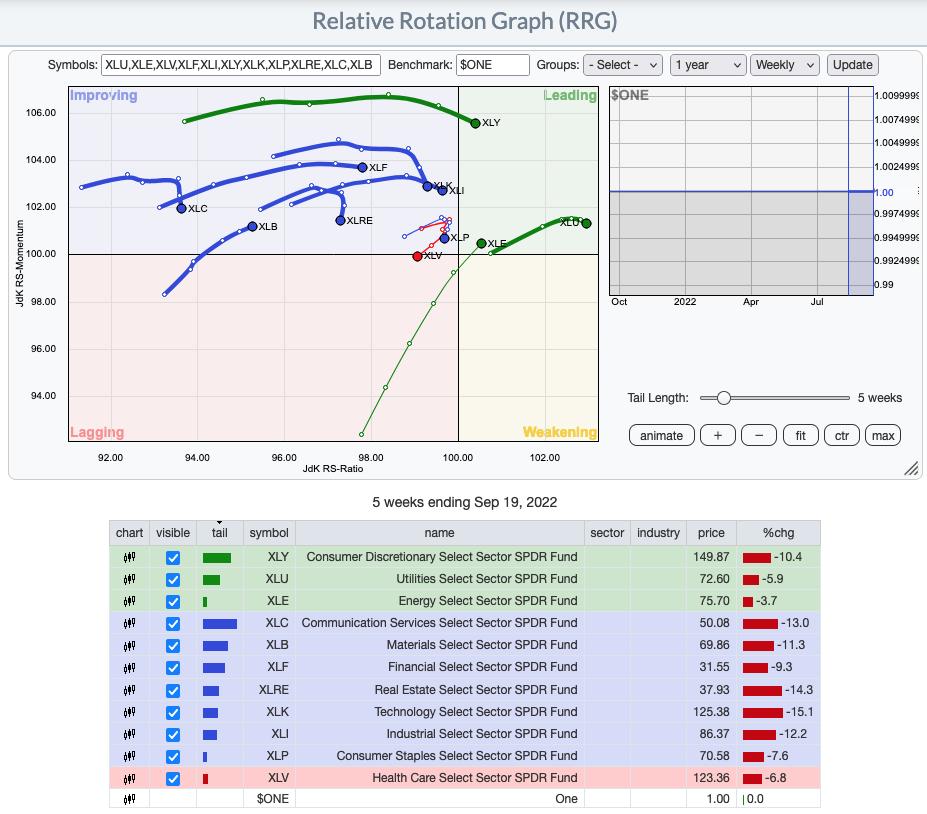Click the fit button
927x814 pixels.
800,436
